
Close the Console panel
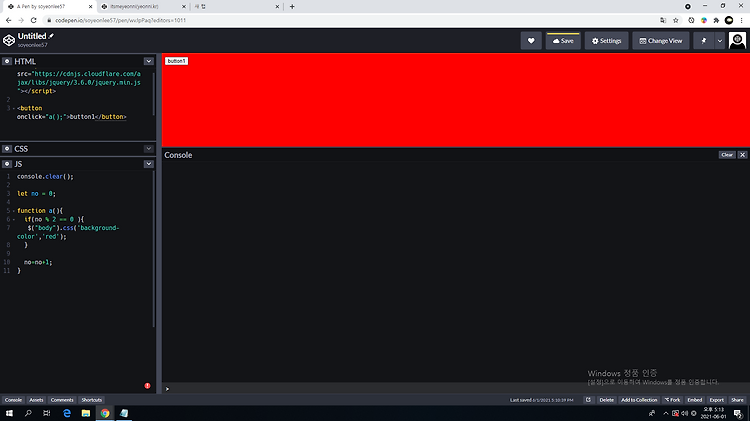coord(742,155)
